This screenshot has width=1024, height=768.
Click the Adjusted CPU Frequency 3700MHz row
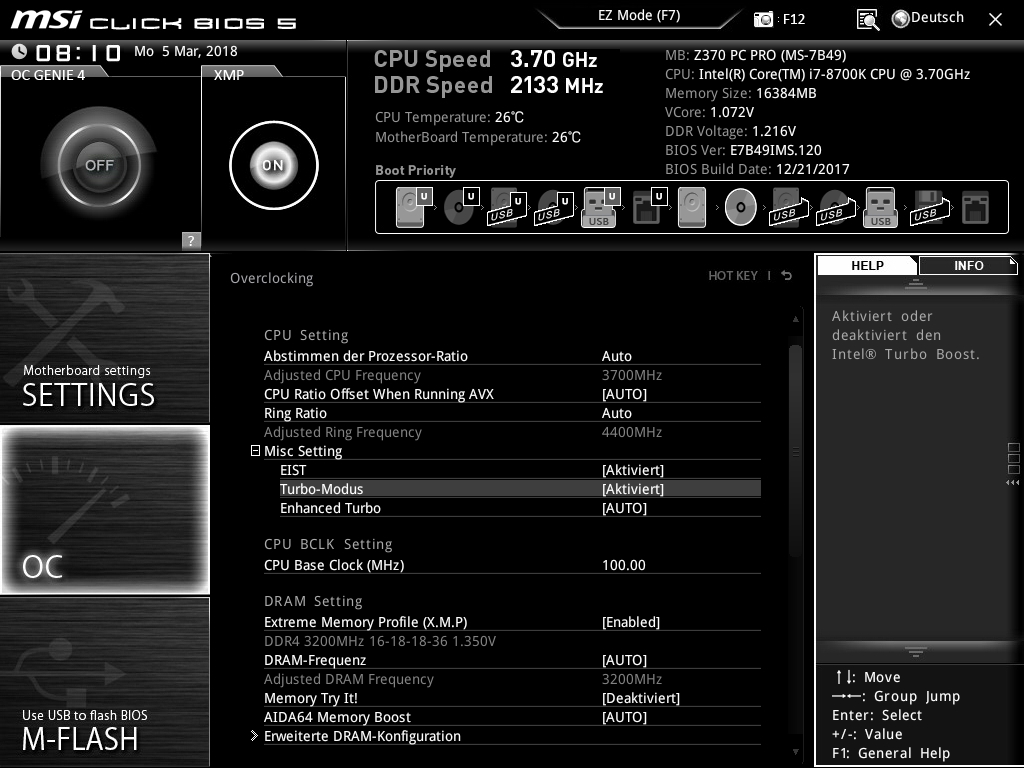point(512,376)
